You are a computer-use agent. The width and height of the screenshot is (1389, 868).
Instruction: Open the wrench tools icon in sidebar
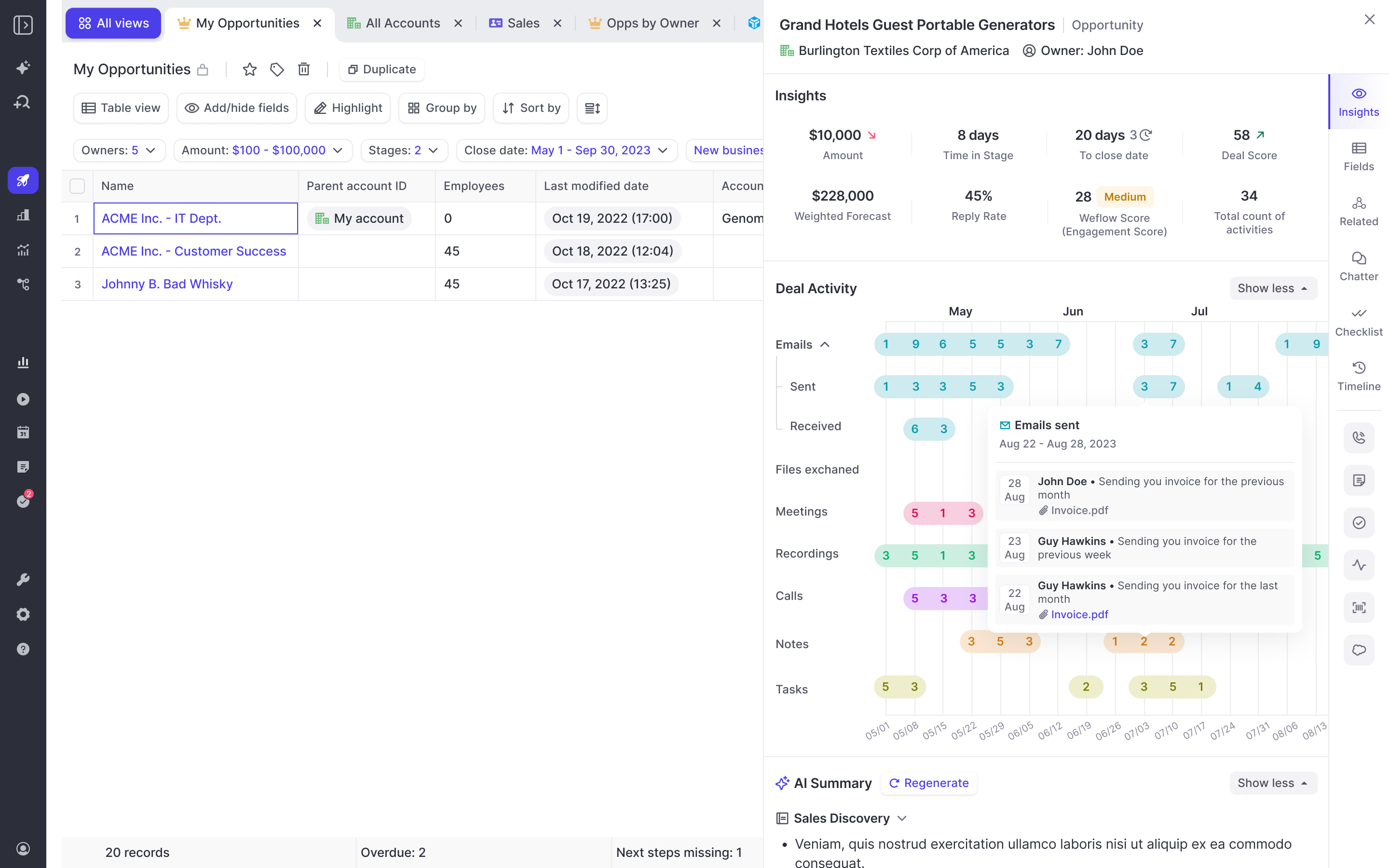[x=23, y=579]
